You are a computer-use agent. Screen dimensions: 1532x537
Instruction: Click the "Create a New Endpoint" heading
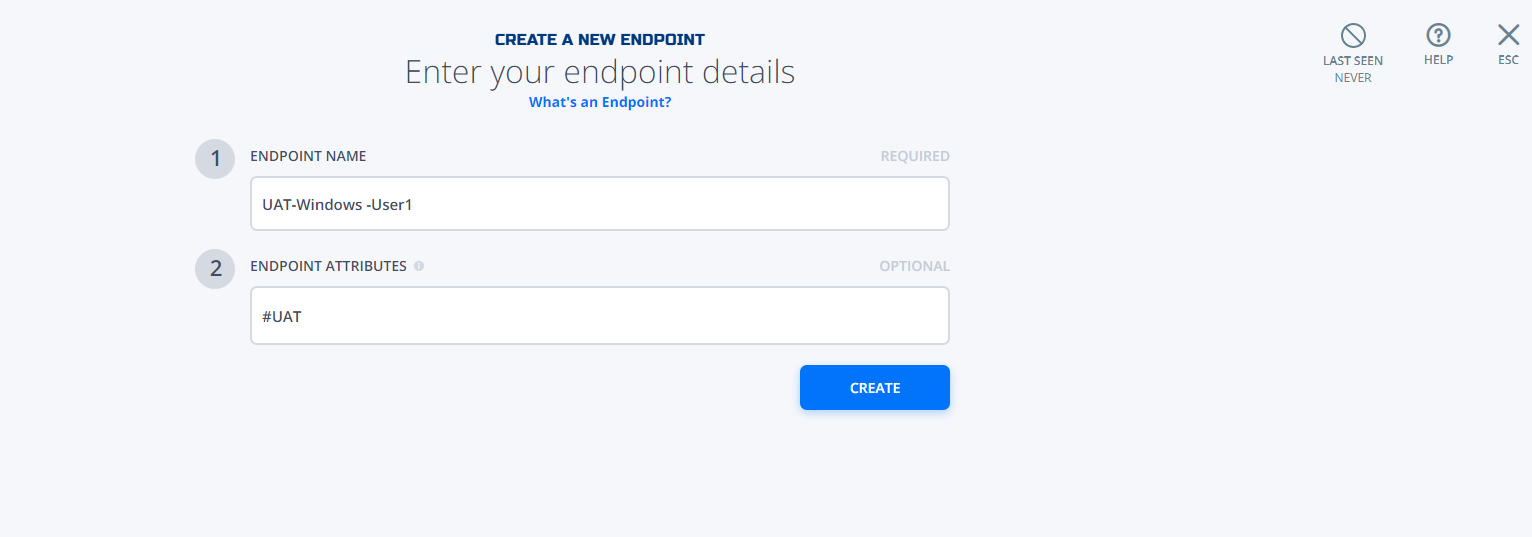point(600,40)
